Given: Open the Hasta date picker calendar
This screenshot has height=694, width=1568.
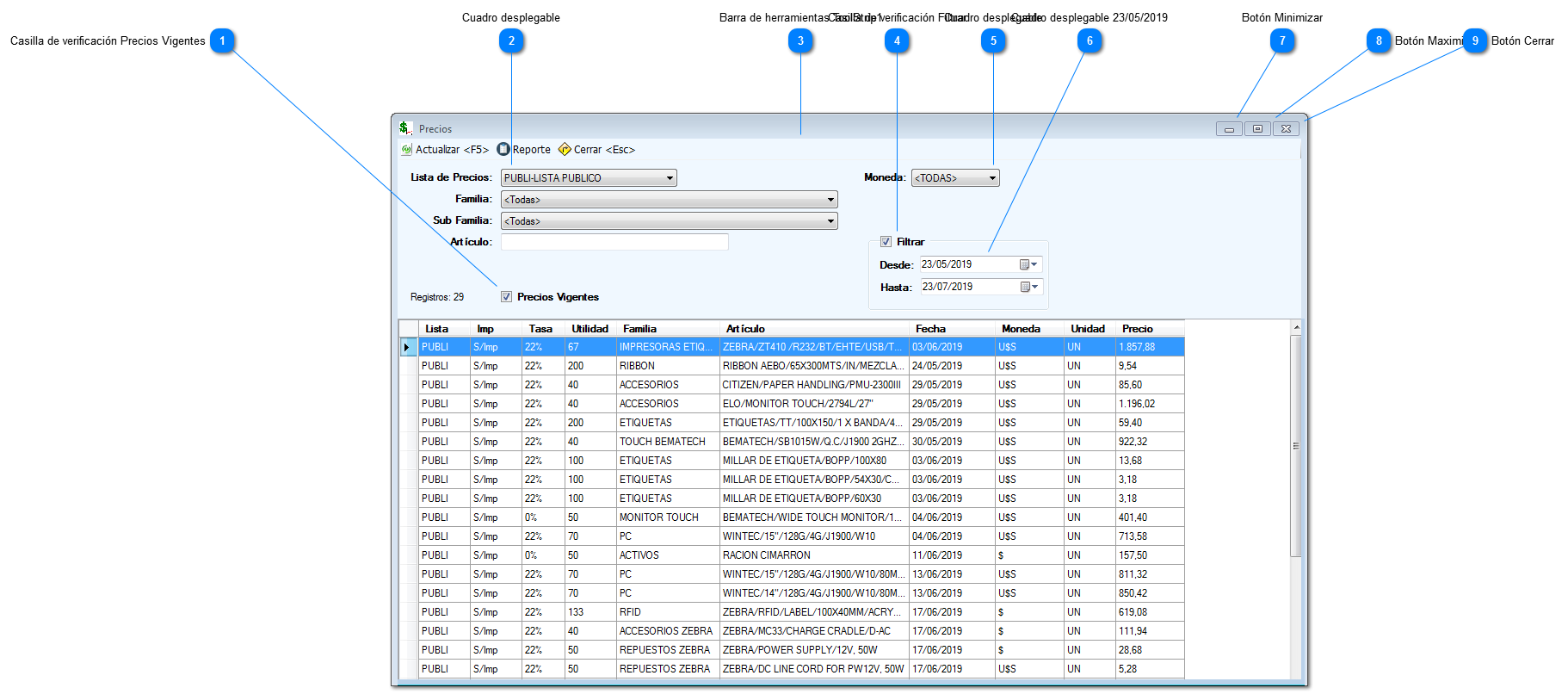Looking at the screenshot, I should (1030, 287).
